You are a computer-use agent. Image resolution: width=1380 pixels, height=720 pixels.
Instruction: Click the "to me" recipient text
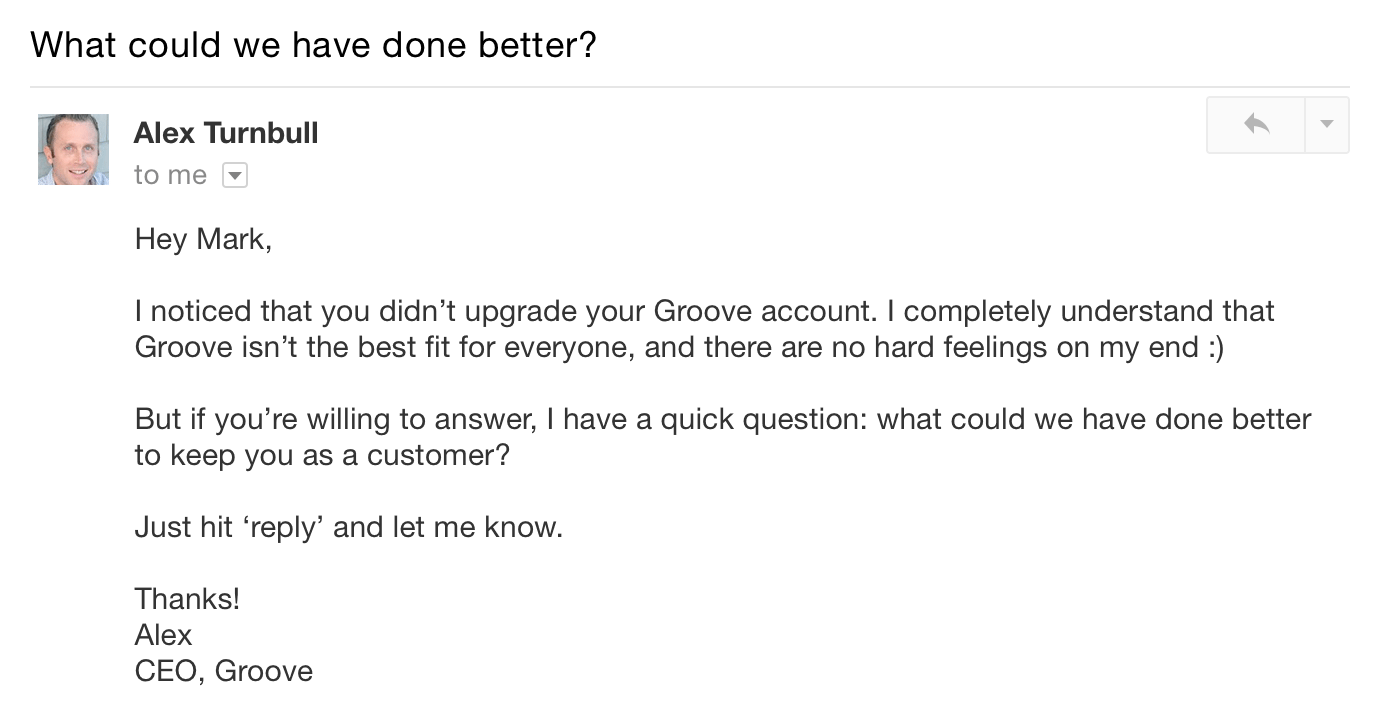[170, 175]
